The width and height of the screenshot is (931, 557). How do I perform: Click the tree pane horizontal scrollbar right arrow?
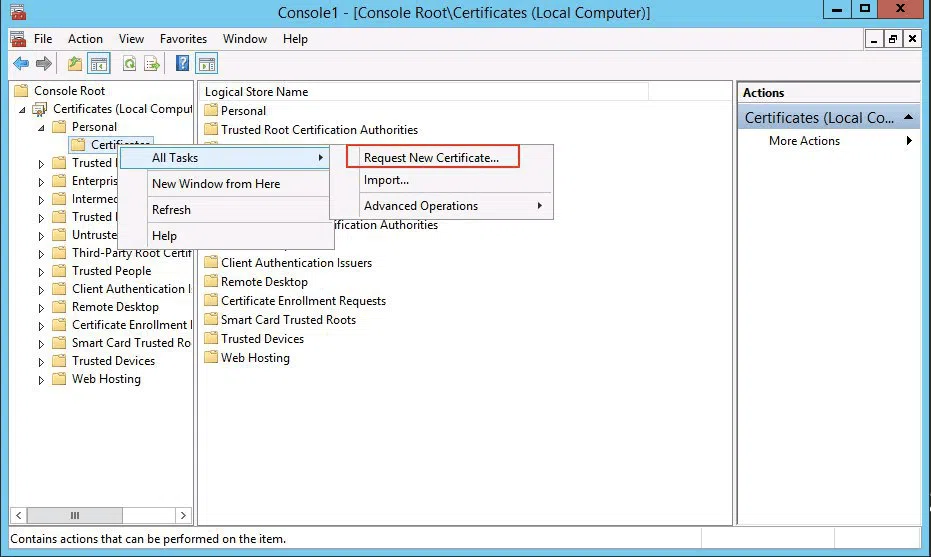pyautogui.click(x=183, y=516)
